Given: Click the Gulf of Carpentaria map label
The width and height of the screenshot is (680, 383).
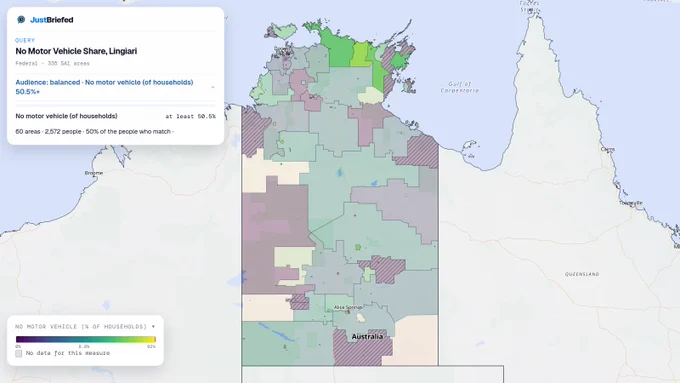Looking at the screenshot, I should (460, 87).
